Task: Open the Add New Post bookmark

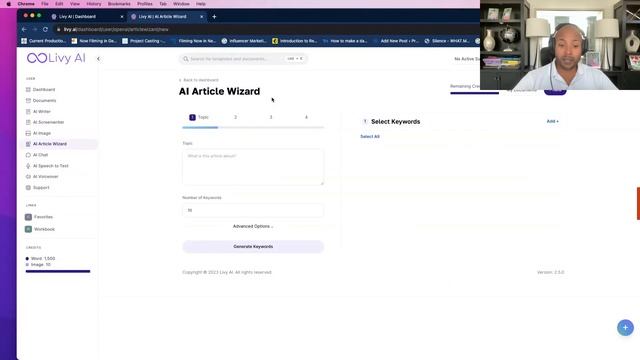Action: pyautogui.click(x=396, y=41)
